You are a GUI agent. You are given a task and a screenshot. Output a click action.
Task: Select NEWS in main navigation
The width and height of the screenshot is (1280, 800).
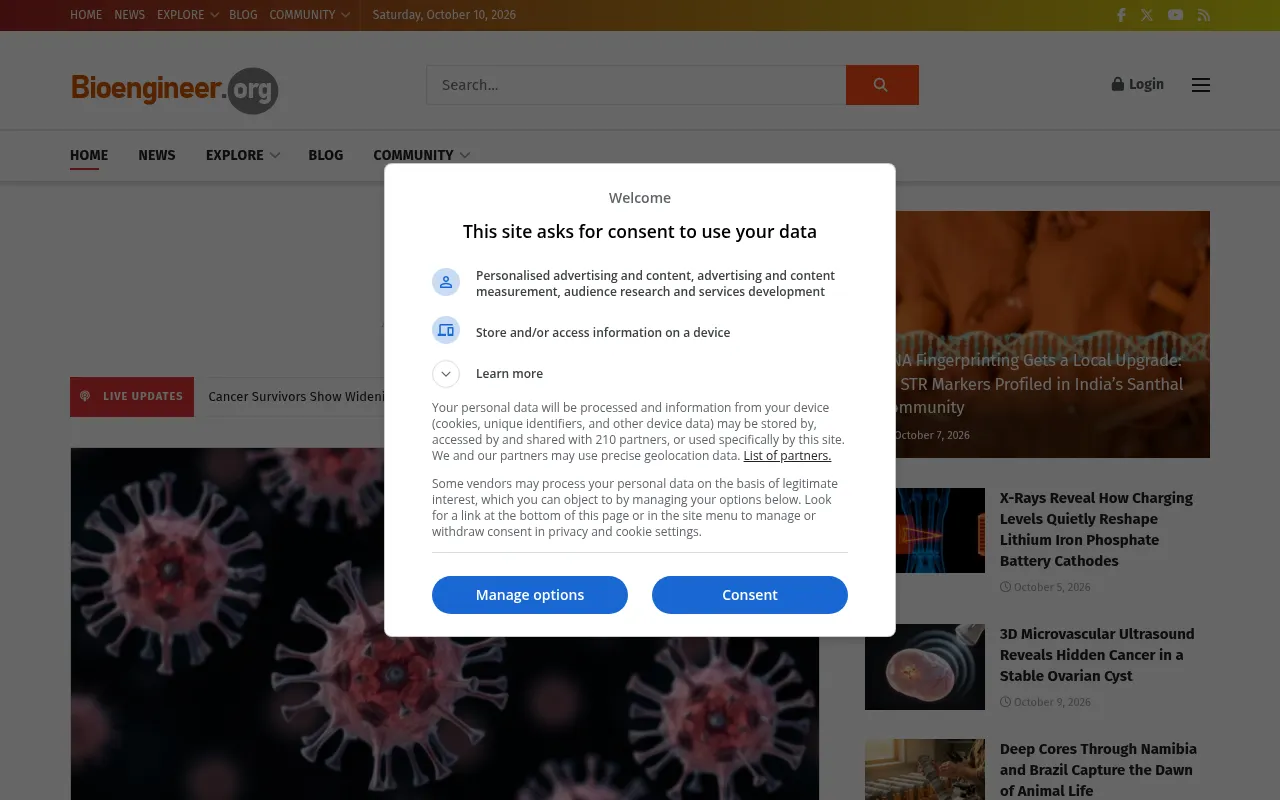click(157, 155)
